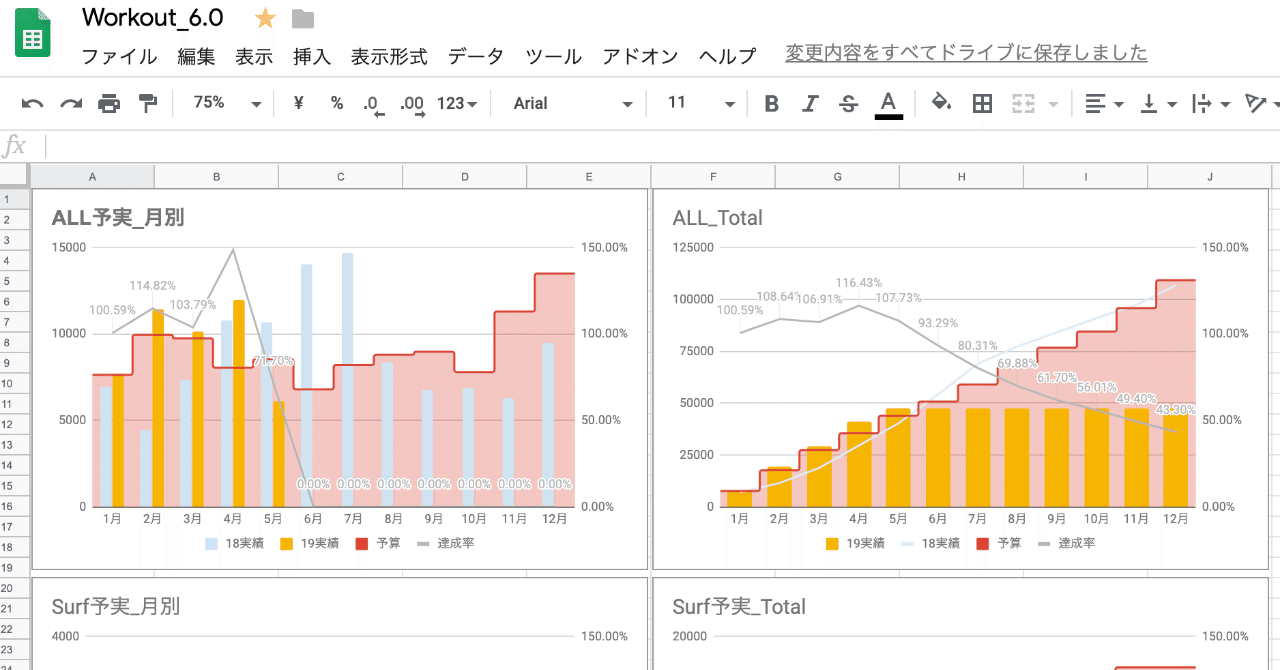Open the move-to-folder icon

pyautogui.click(x=302, y=18)
